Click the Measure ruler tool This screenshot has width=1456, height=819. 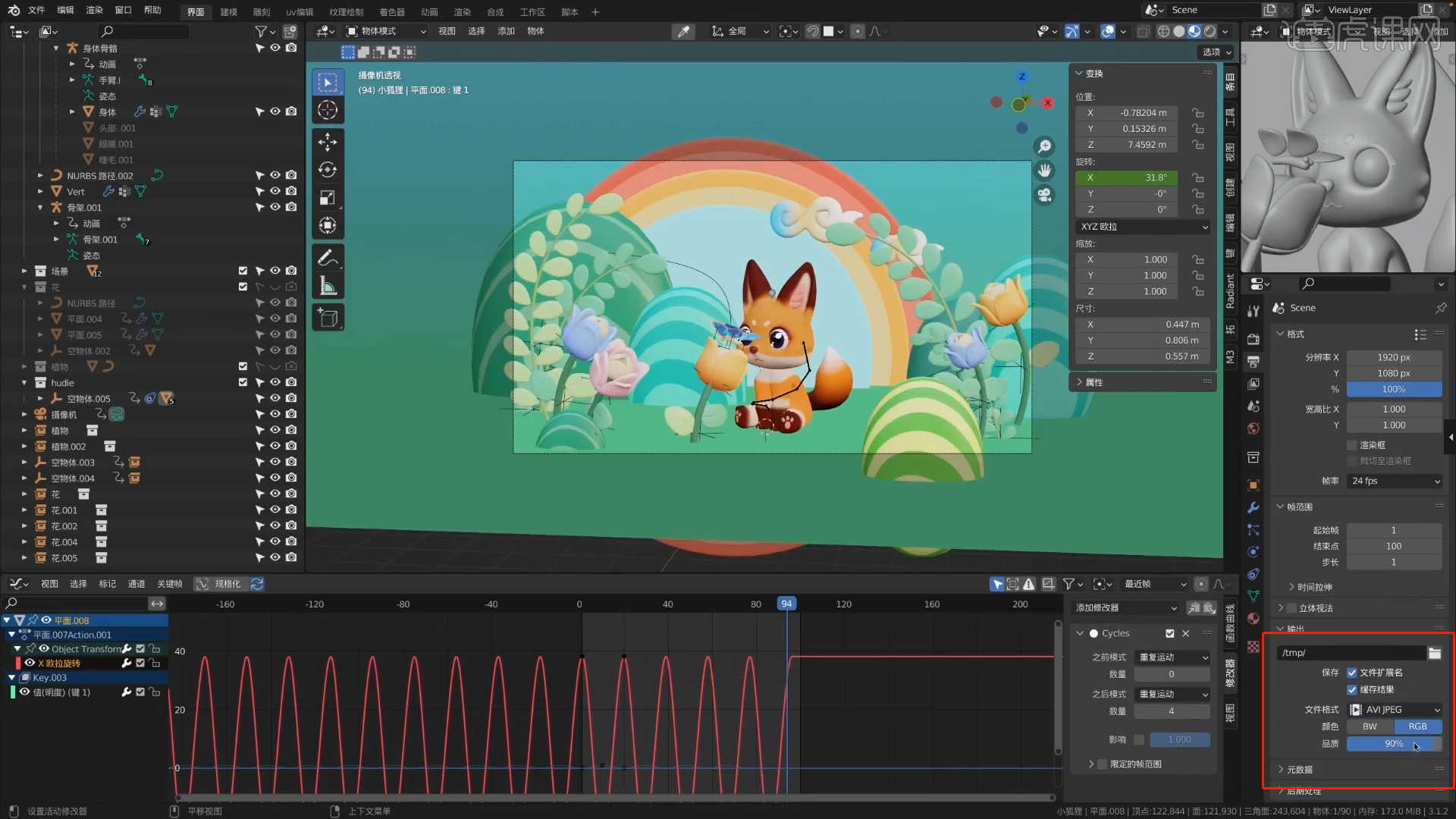(328, 286)
